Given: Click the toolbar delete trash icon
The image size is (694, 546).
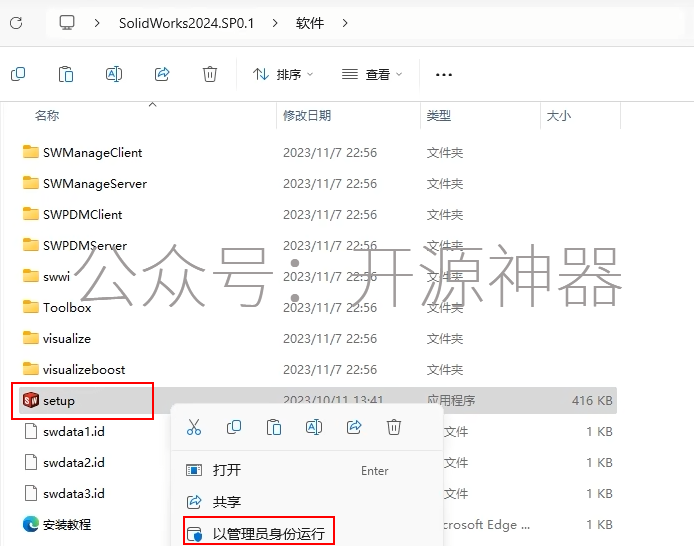Looking at the screenshot, I should (210, 74).
